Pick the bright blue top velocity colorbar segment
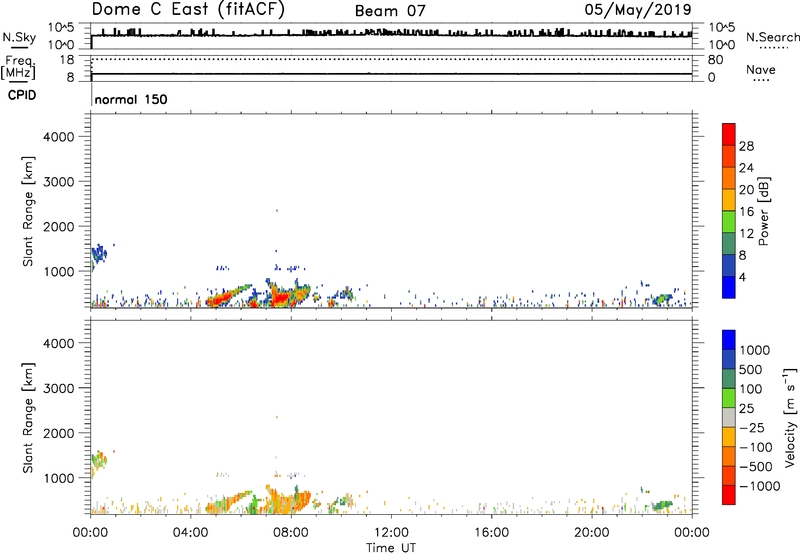 (x=729, y=340)
